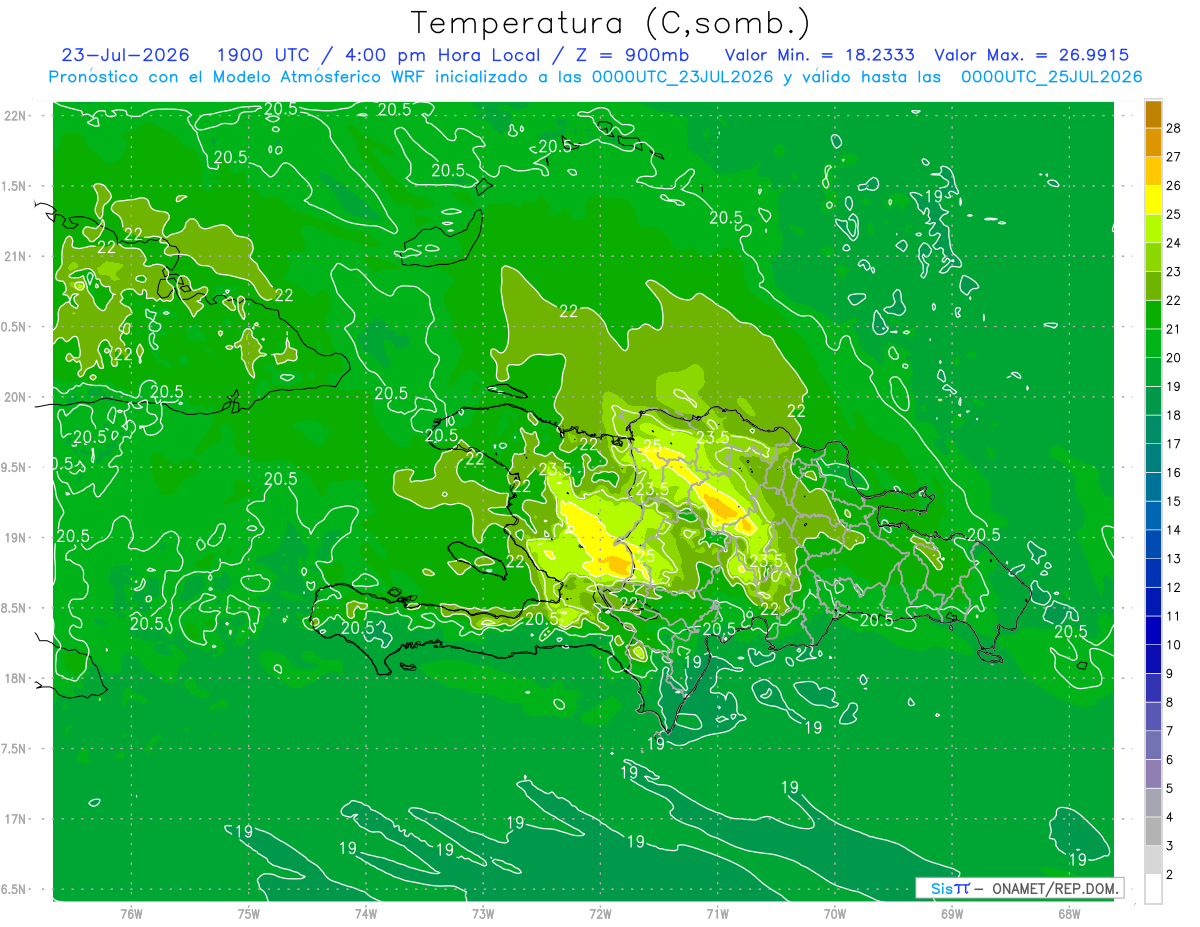Click the colorbar label '10'
The height and width of the screenshot is (927, 1200).
pos(1174,645)
